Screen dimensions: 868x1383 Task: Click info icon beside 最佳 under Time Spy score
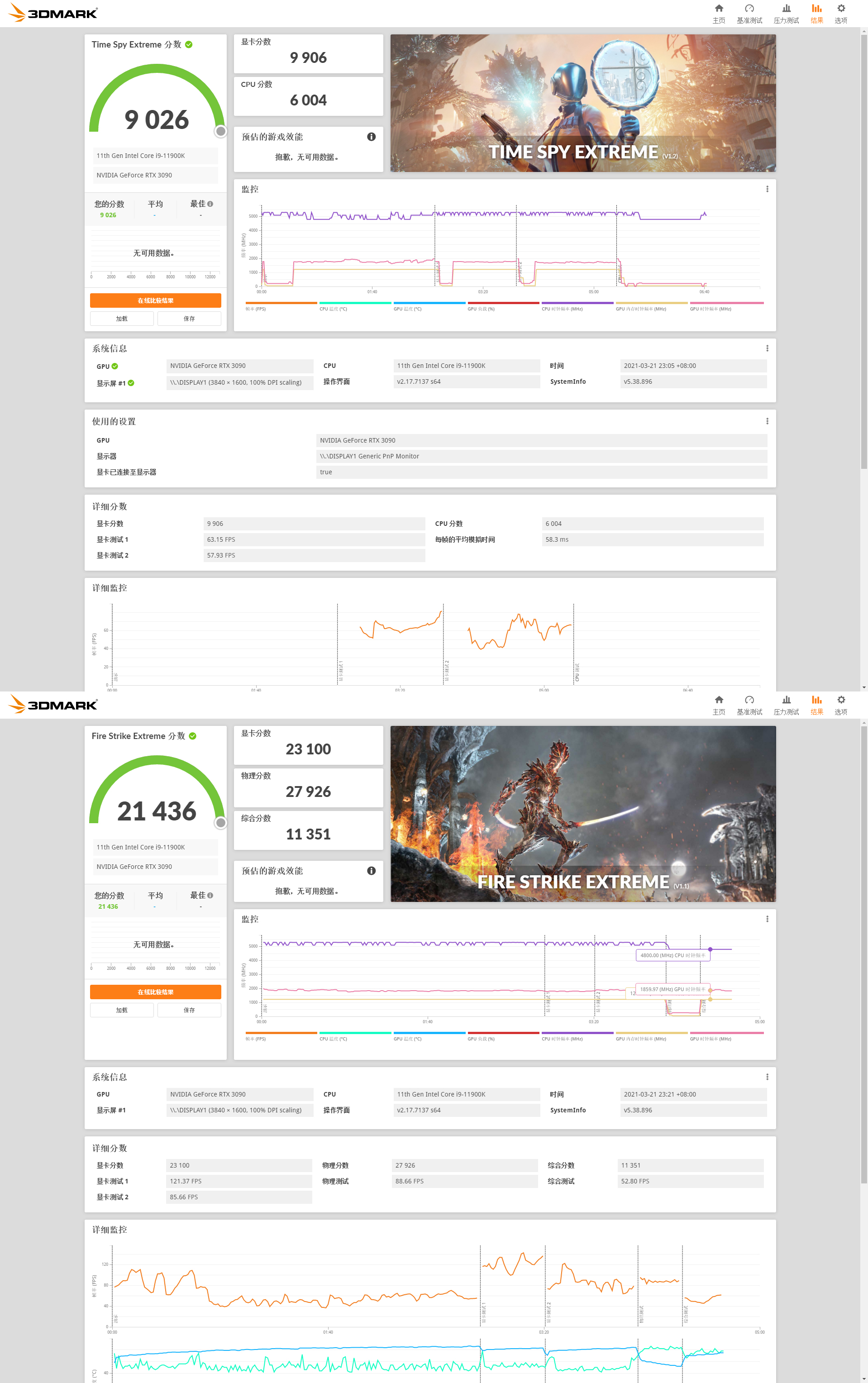click(210, 204)
